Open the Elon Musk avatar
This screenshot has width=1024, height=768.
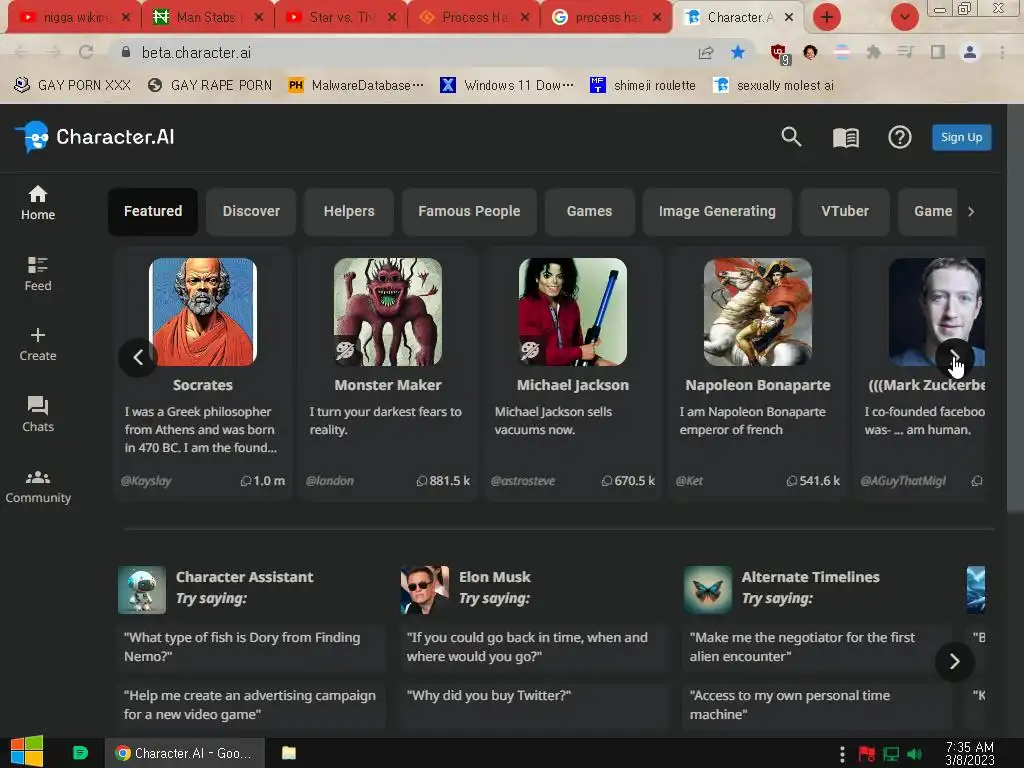click(x=424, y=590)
